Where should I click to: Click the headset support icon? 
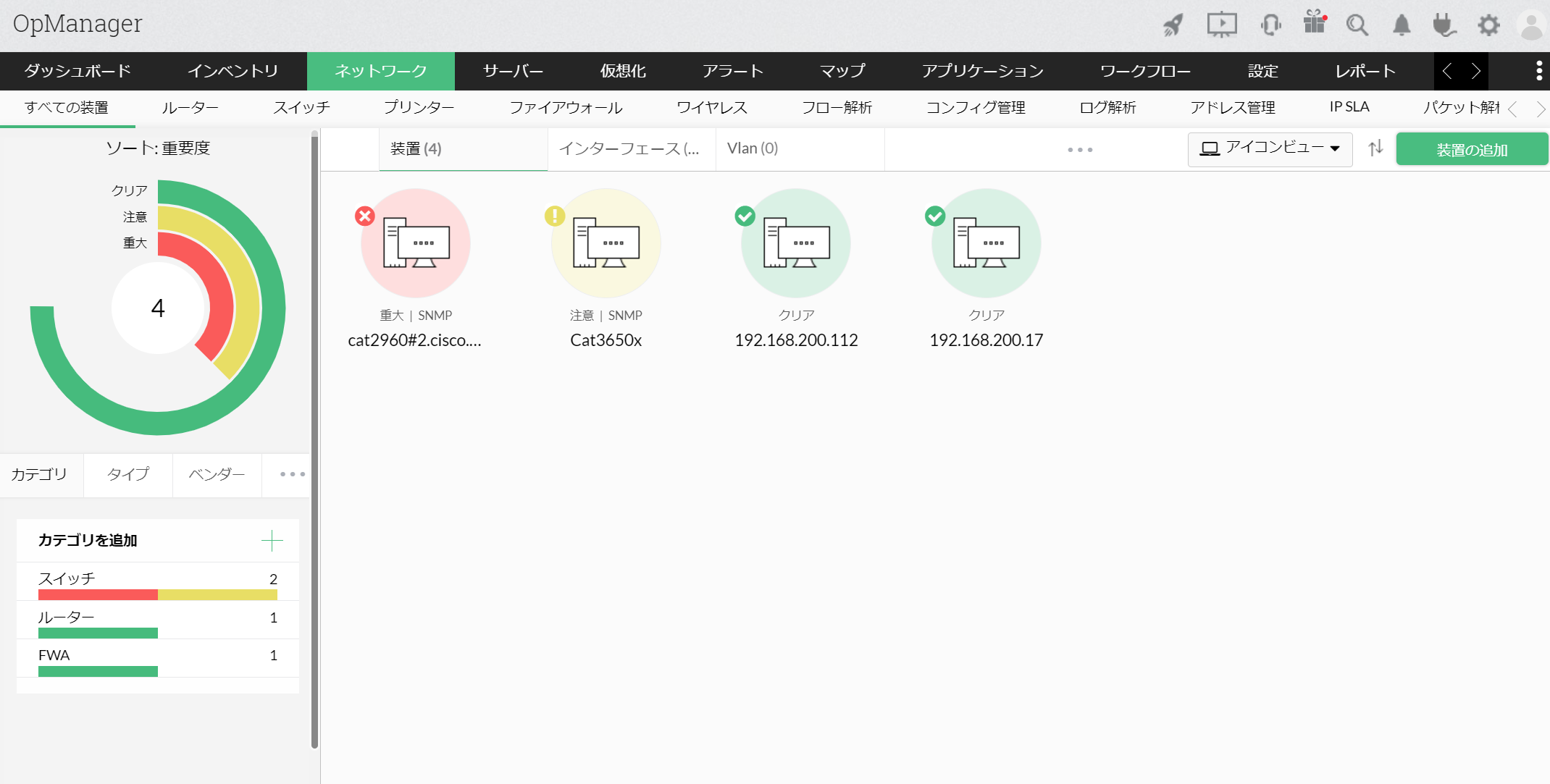tap(1270, 25)
